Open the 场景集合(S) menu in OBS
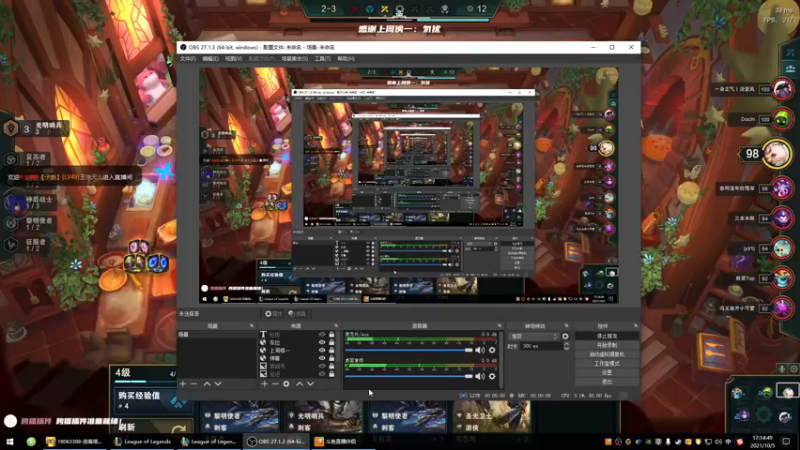The width and height of the screenshot is (800, 450). [295, 59]
